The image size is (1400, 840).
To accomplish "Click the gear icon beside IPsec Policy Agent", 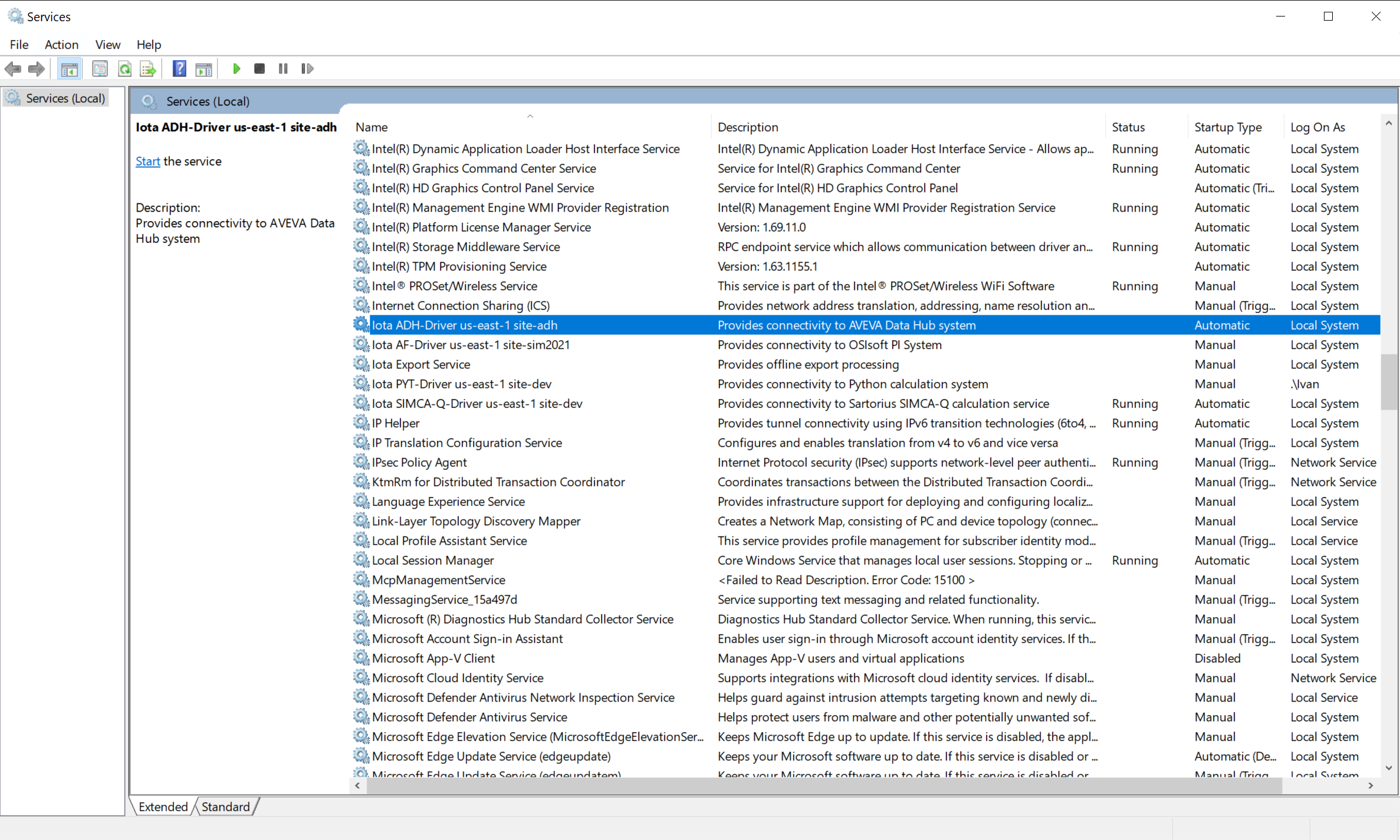I will pyautogui.click(x=361, y=462).
